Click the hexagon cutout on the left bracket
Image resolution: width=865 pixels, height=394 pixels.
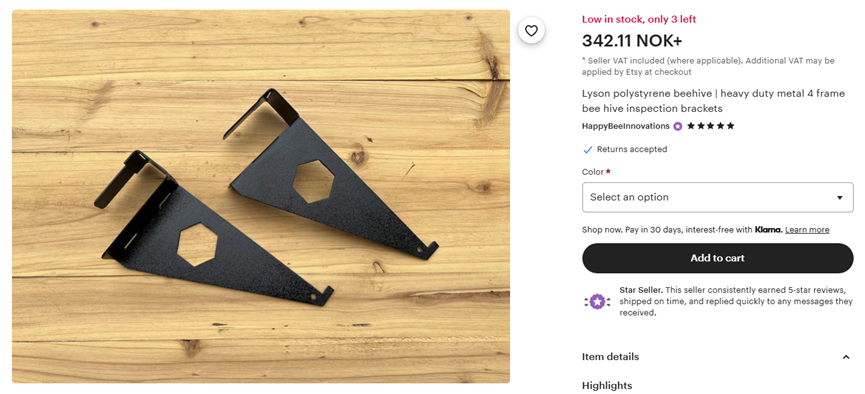pyautogui.click(x=198, y=244)
